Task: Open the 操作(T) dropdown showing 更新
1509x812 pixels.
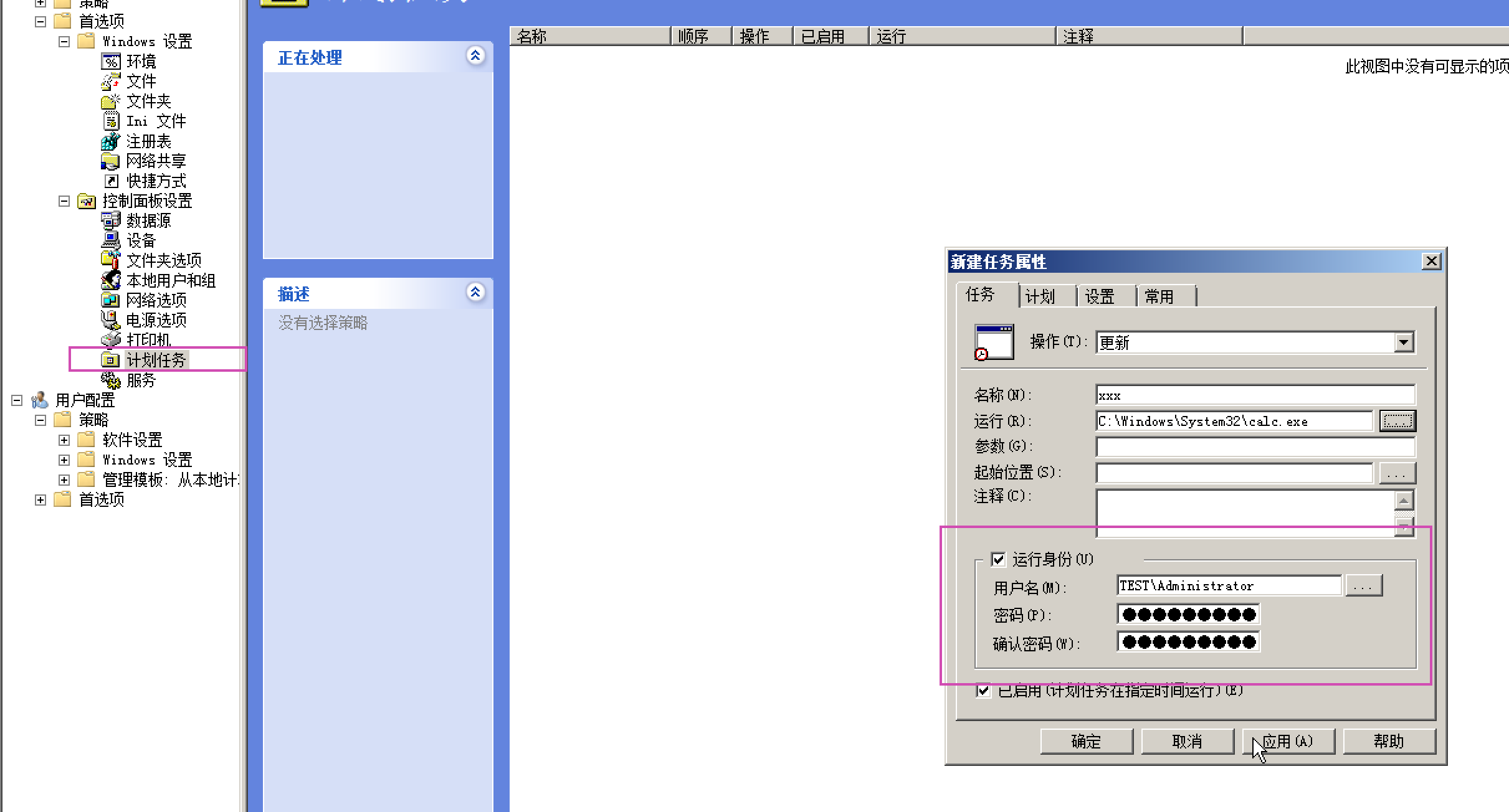Action: (x=1404, y=342)
